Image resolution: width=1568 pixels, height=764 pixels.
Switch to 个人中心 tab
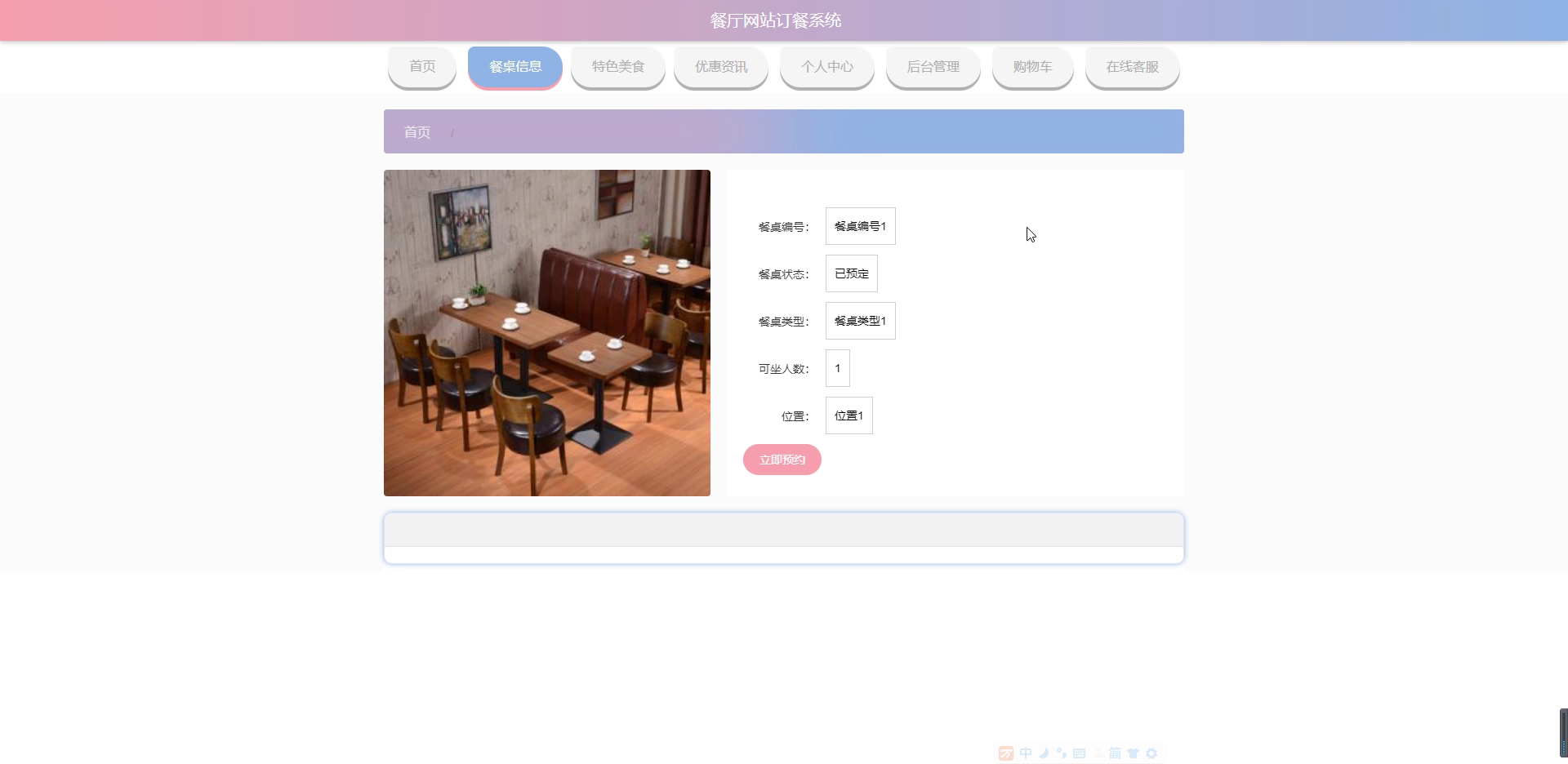click(x=827, y=67)
